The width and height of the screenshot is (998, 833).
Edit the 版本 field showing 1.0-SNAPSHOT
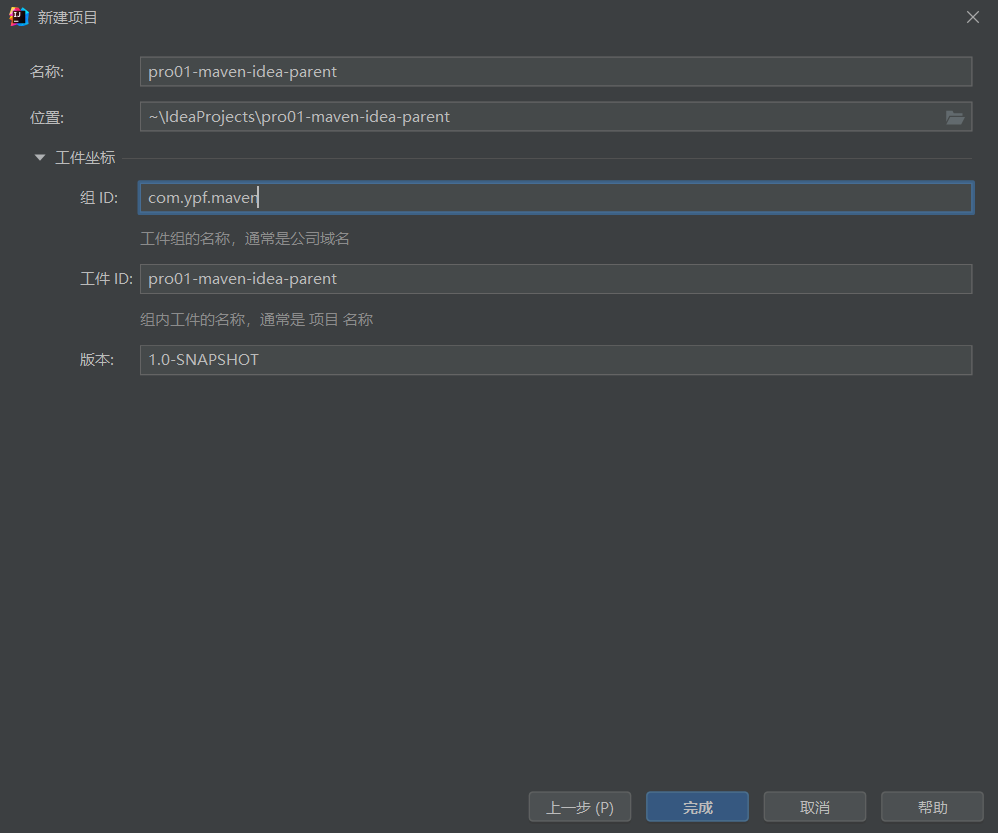[x=555, y=360]
